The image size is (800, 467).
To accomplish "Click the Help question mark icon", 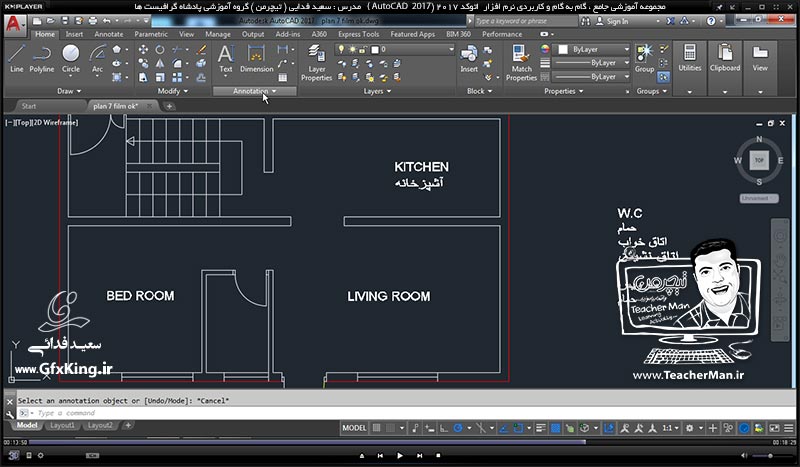I will tap(711, 21).
